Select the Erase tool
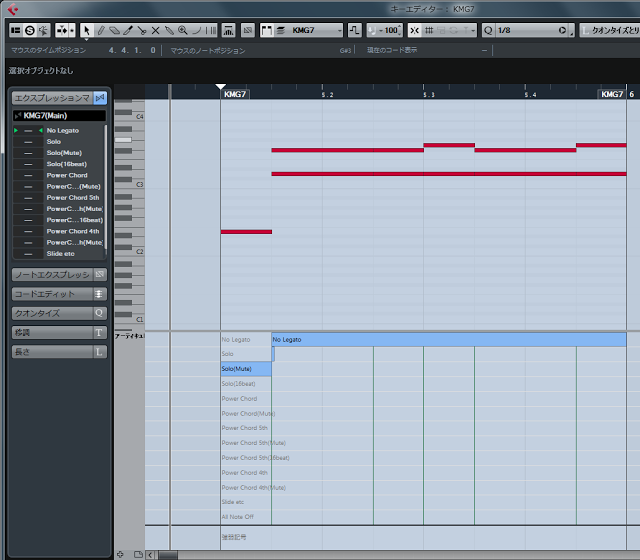Screen dimensions: 640x560 click(x=114, y=30)
